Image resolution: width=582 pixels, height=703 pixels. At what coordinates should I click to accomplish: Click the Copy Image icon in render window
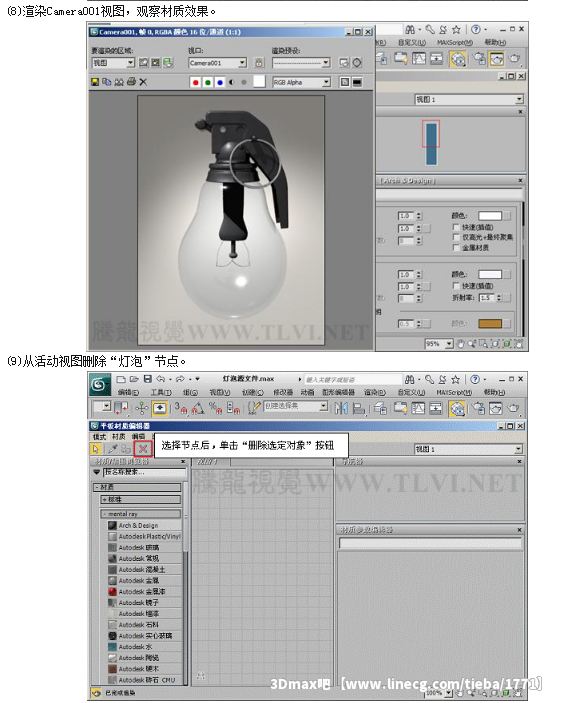tap(107, 82)
